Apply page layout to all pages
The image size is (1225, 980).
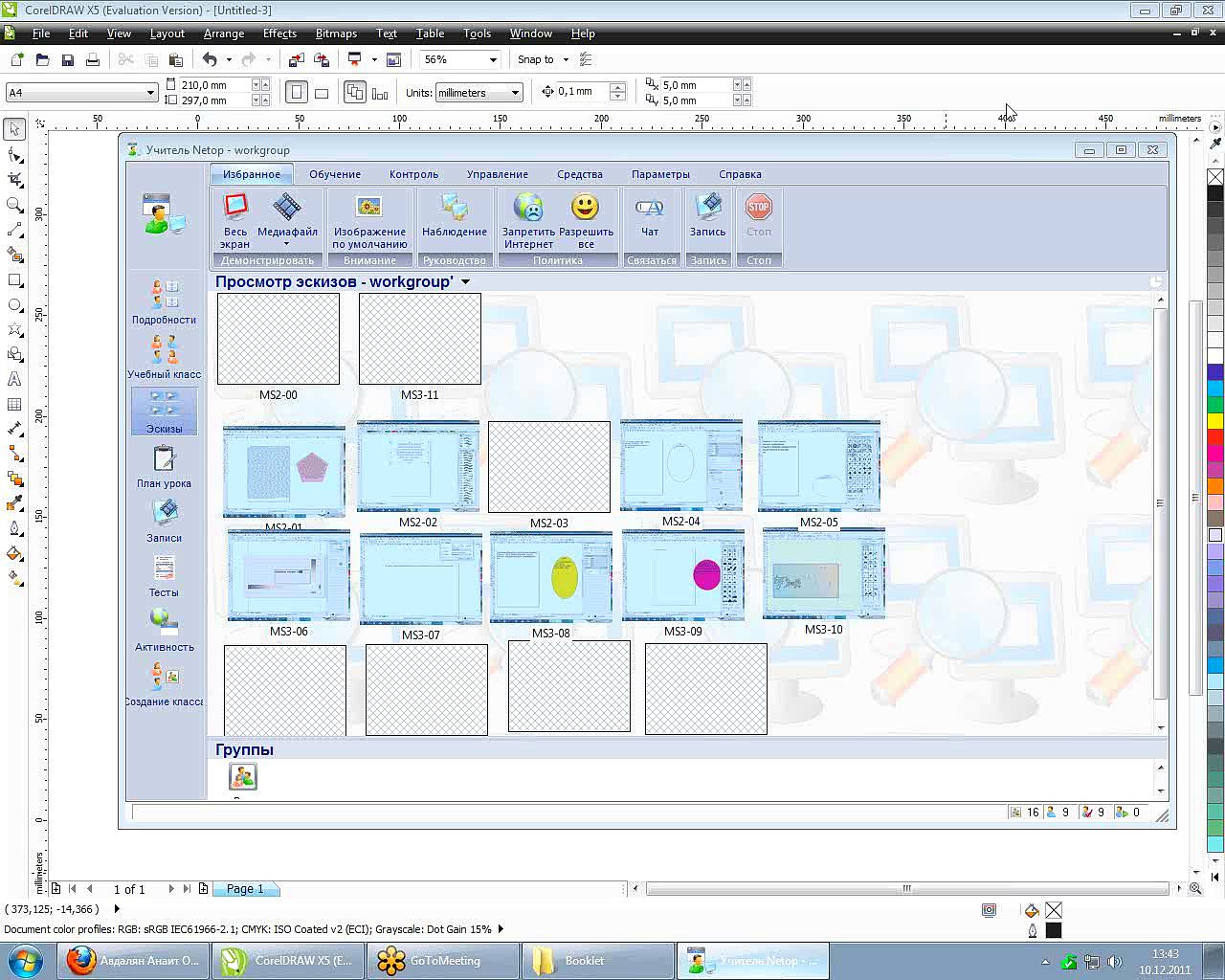(x=355, y=93)
